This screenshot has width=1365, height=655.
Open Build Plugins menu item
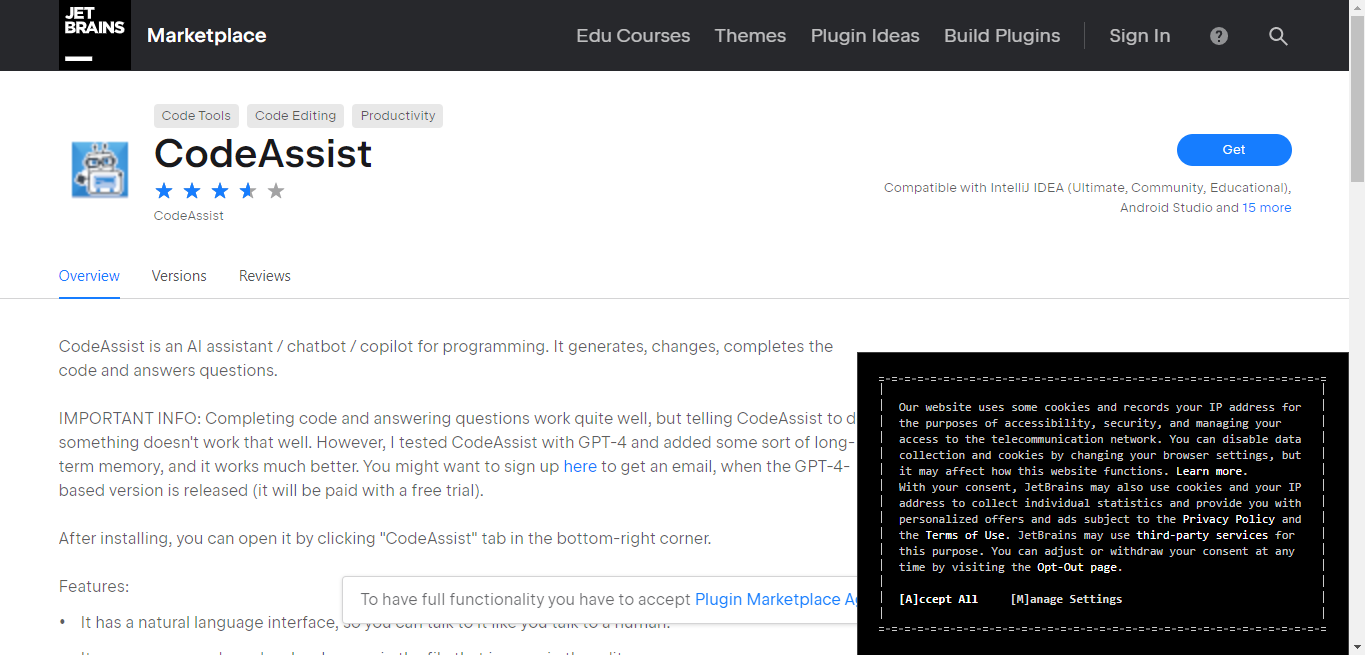pos(1002,36)
